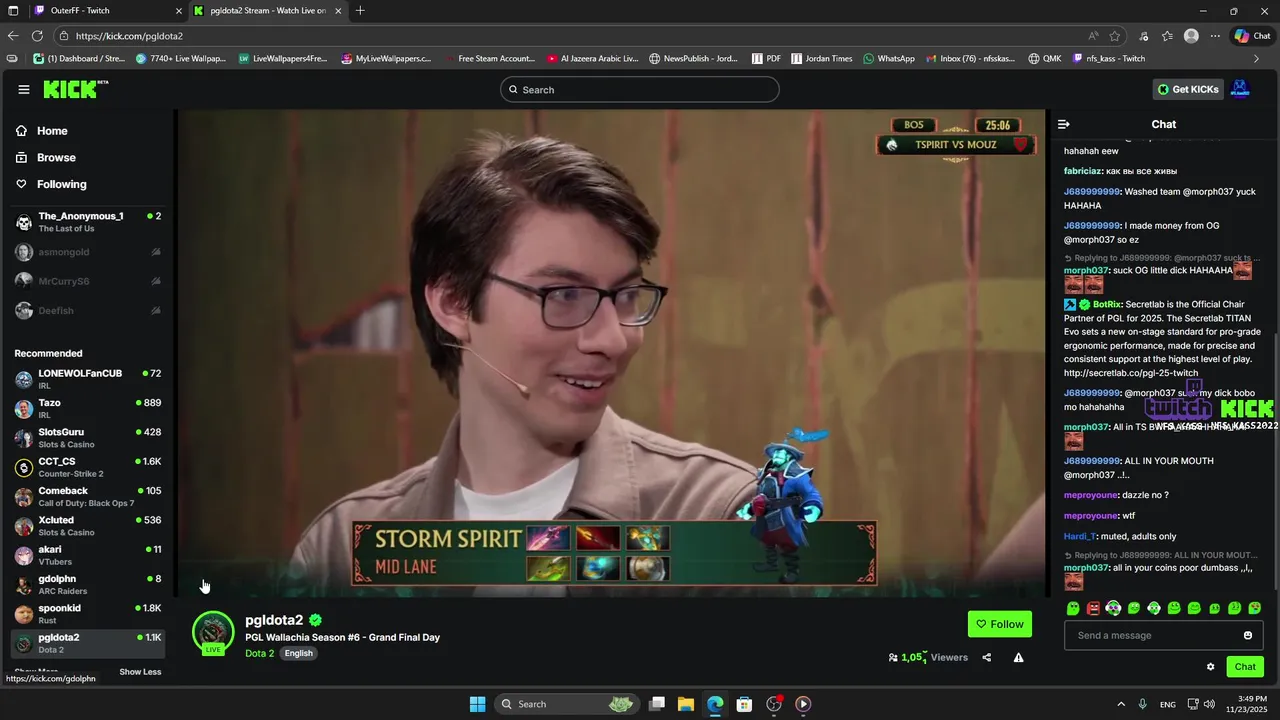Click the English language tag
Image resolution: width=1280 pixels, height=720 pixels.
point(298,653)
